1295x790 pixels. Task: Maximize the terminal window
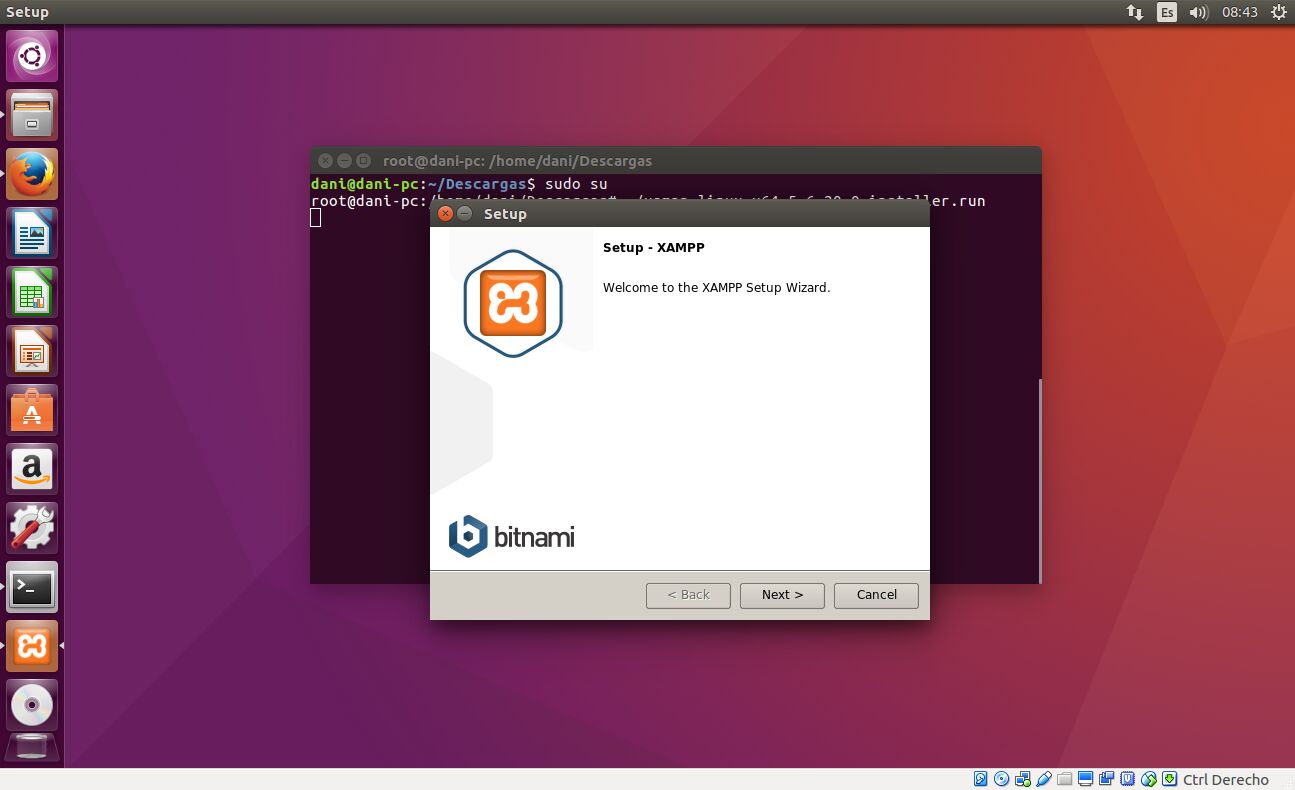click(x=363, y=160)
